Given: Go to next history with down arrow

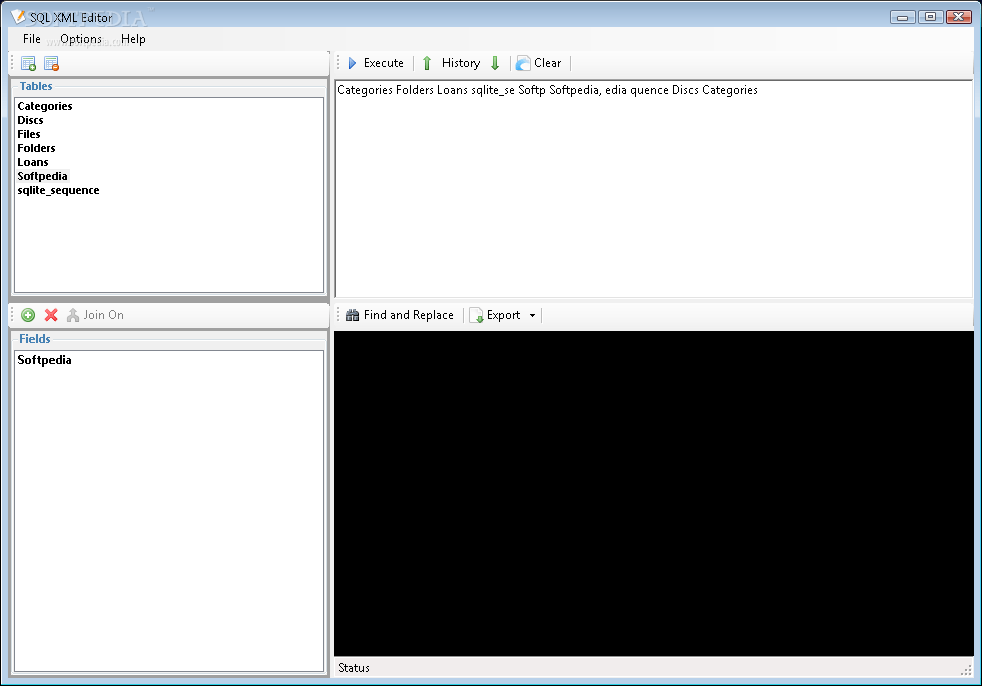Looking at the screenshot, I should [x=495, y=63].
